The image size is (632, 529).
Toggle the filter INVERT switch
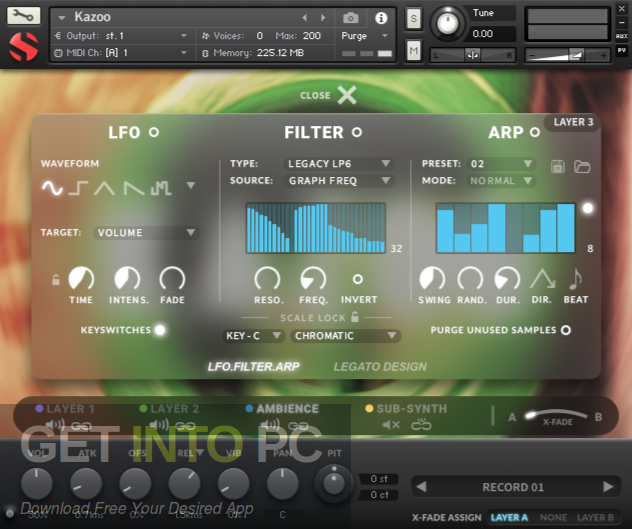click(x=358, y=279)
